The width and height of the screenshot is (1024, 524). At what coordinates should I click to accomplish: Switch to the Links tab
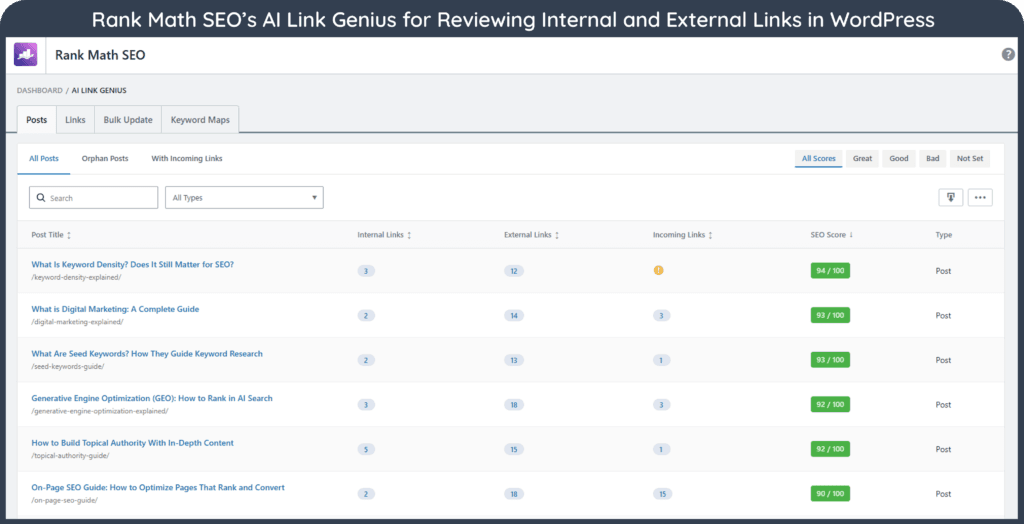tap(76, 120)
